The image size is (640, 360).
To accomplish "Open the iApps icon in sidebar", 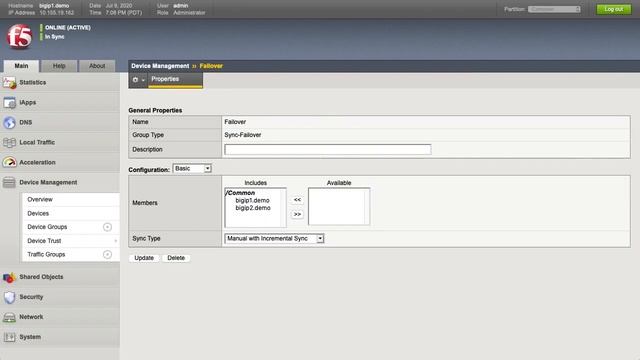I will pos(9,102).
